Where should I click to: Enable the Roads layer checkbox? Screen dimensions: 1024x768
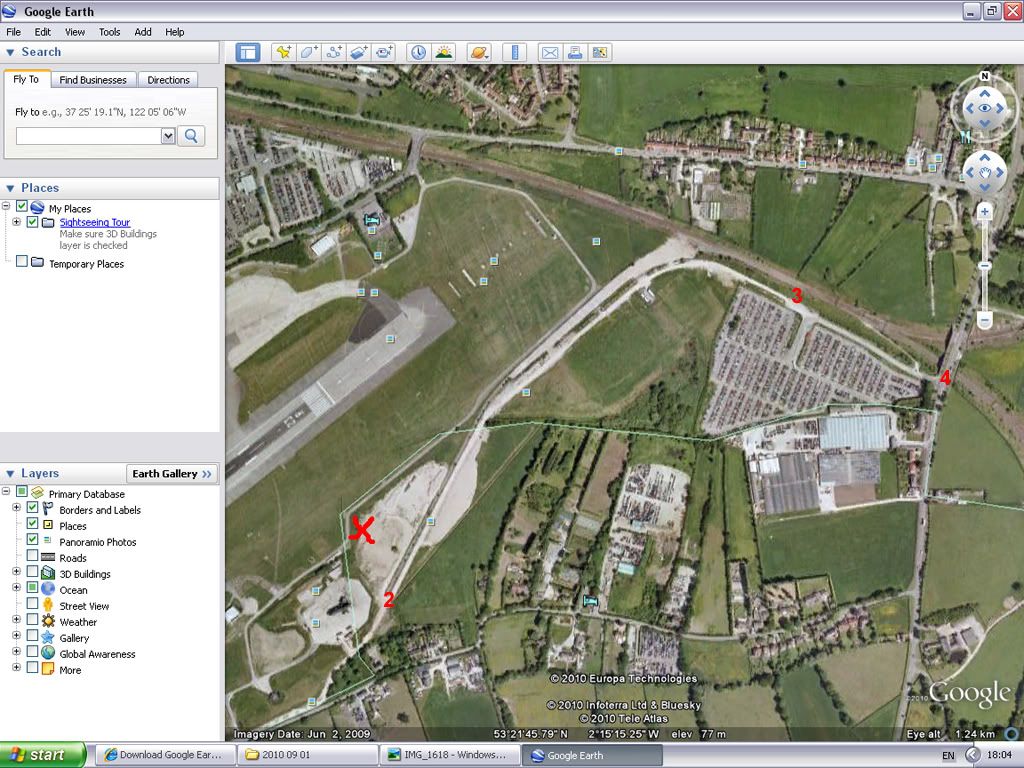pyautogui.click(x=33, y=558)
